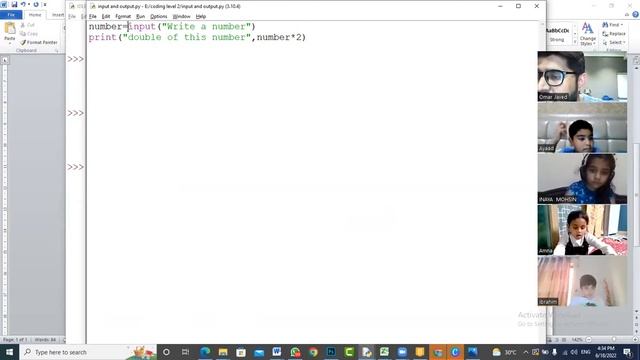
Task: Open the Windows Start menu
Action: [9, 352]
